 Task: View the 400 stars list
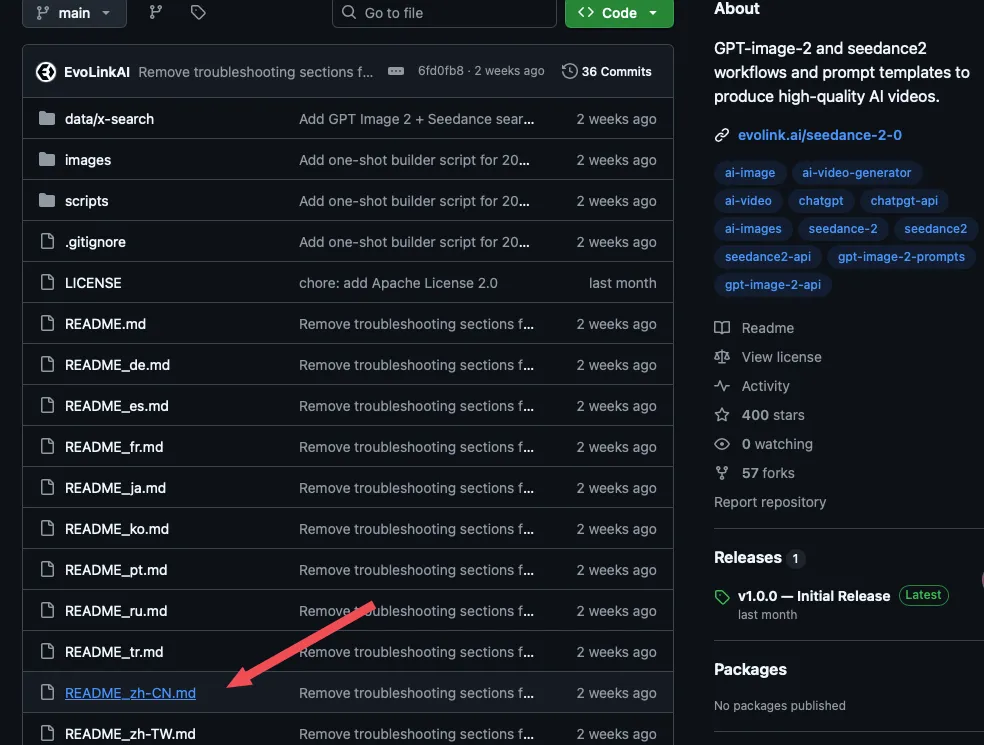(x=759, y=415)
